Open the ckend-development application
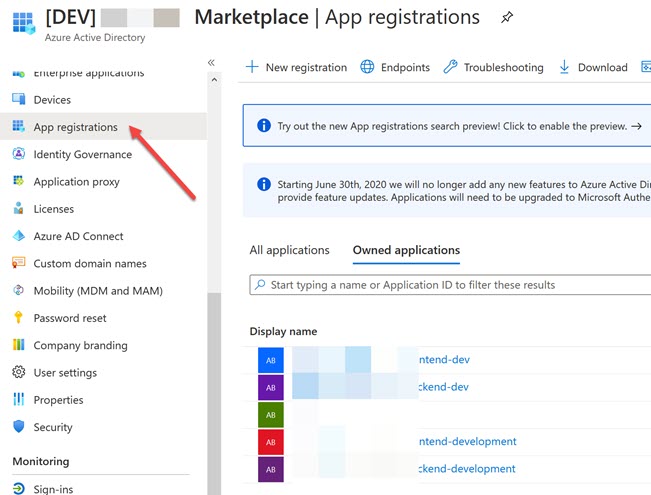This screenshot has width=651, height=495. tap(467, 468)
